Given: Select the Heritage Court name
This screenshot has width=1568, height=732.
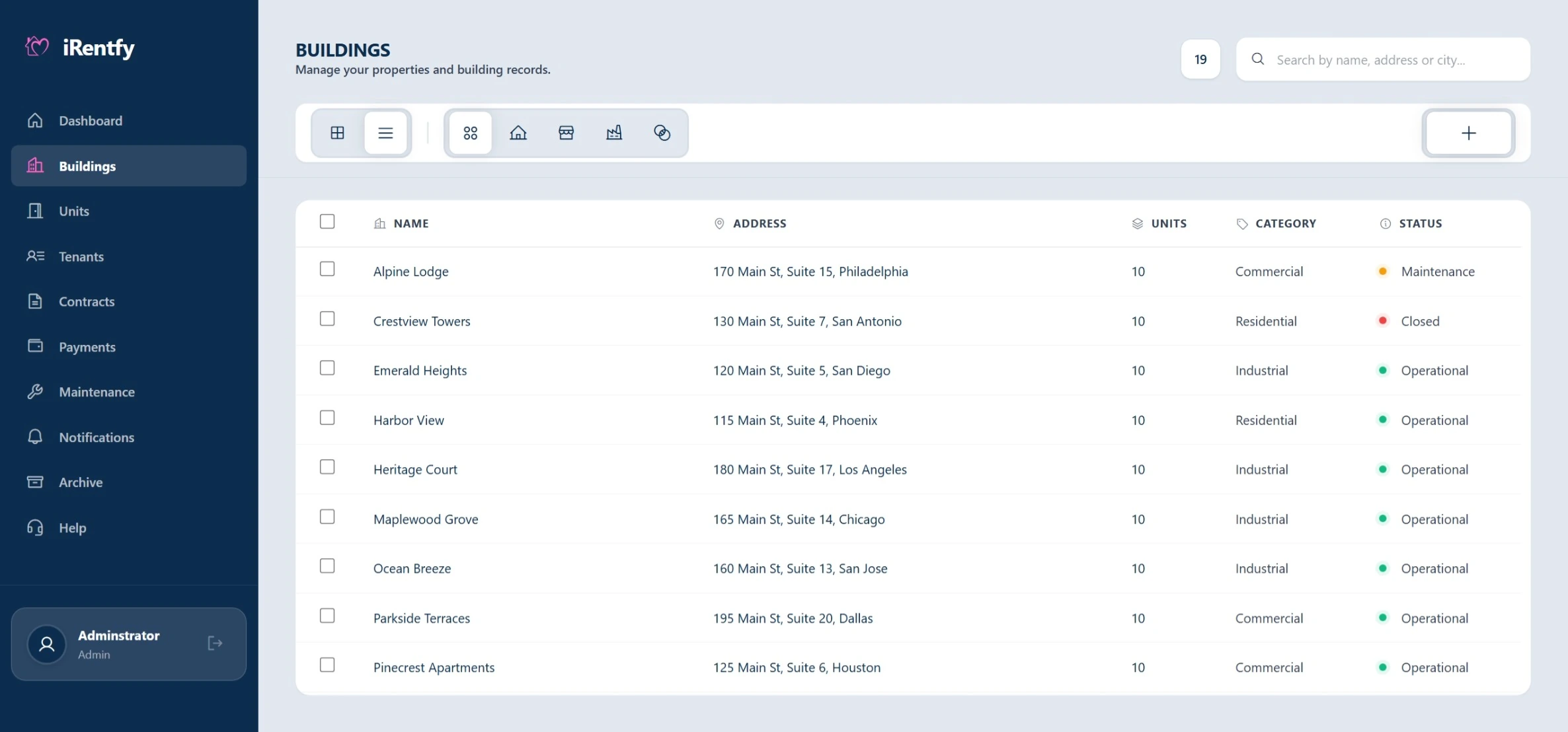Looking at the screenshot, I should tap(415, 470).
